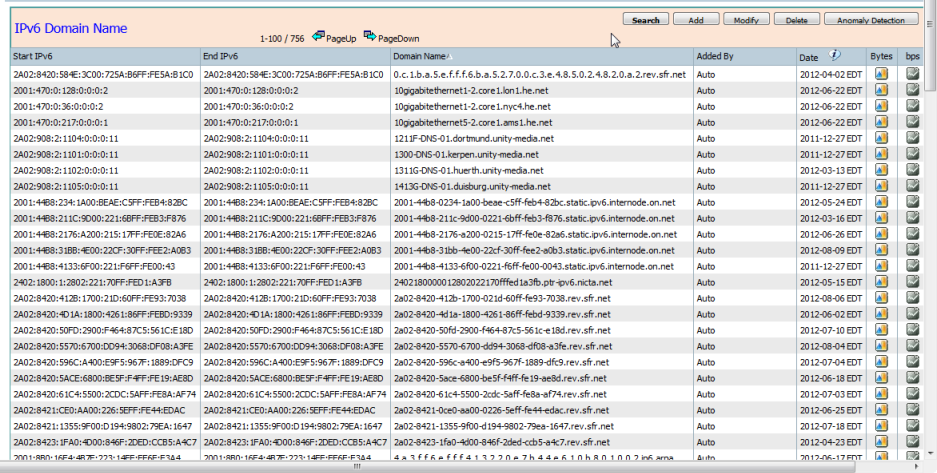
Task: Open bps chart for ptr-ipv6.nicta.net row
Action: click(x=912, y=282)
